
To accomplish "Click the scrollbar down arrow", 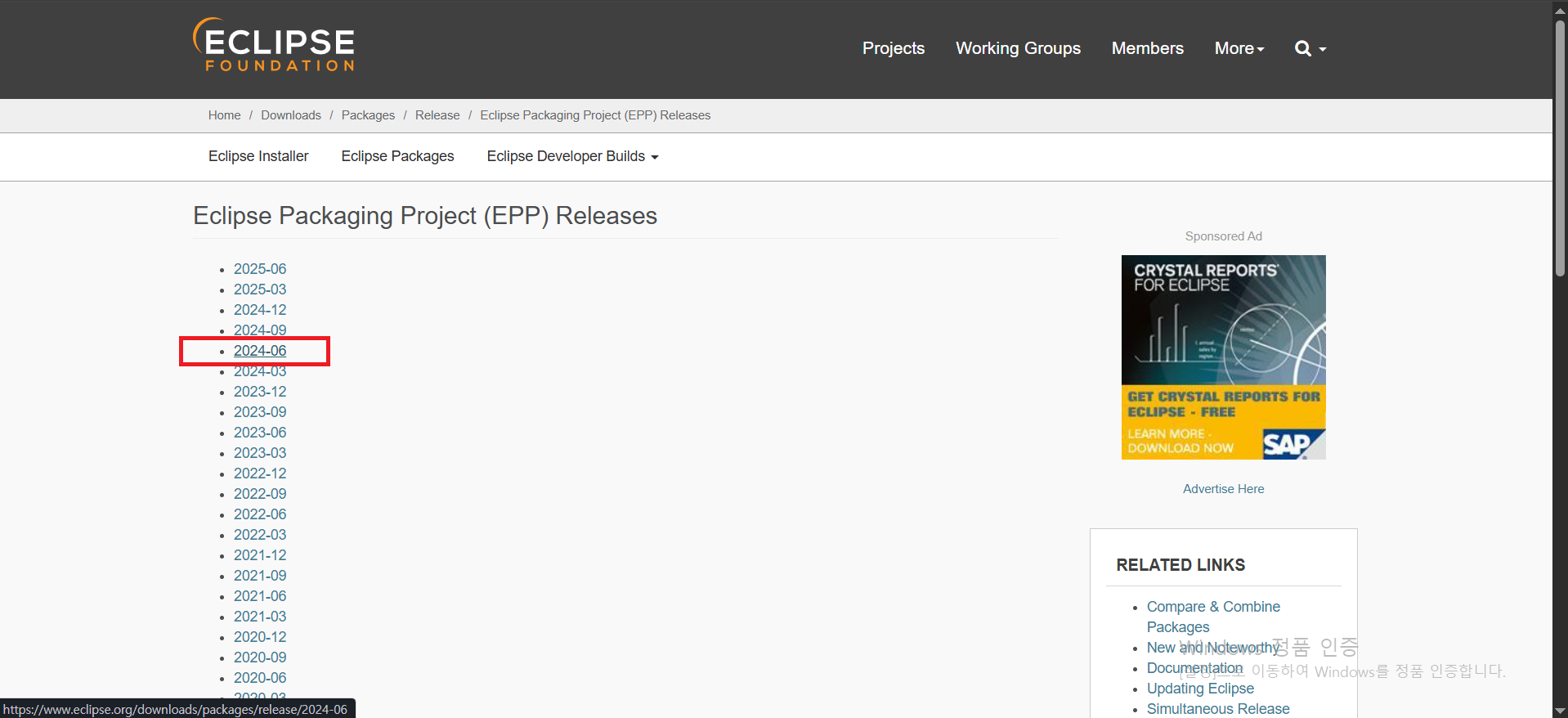I will click(x=1561, y=711).
